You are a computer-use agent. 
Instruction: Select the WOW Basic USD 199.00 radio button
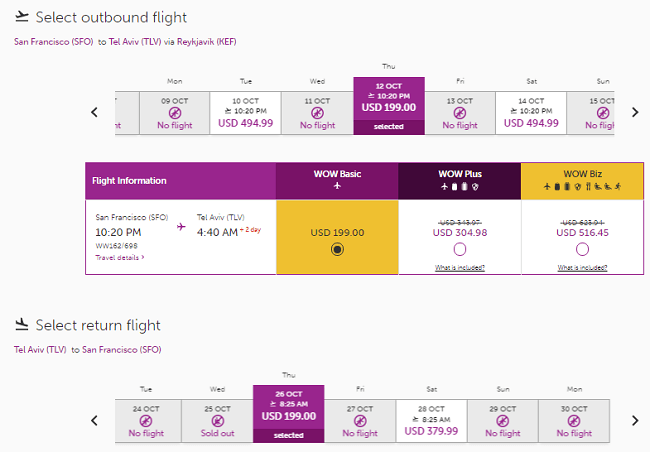pyautogui.click(x=337, y=249)
